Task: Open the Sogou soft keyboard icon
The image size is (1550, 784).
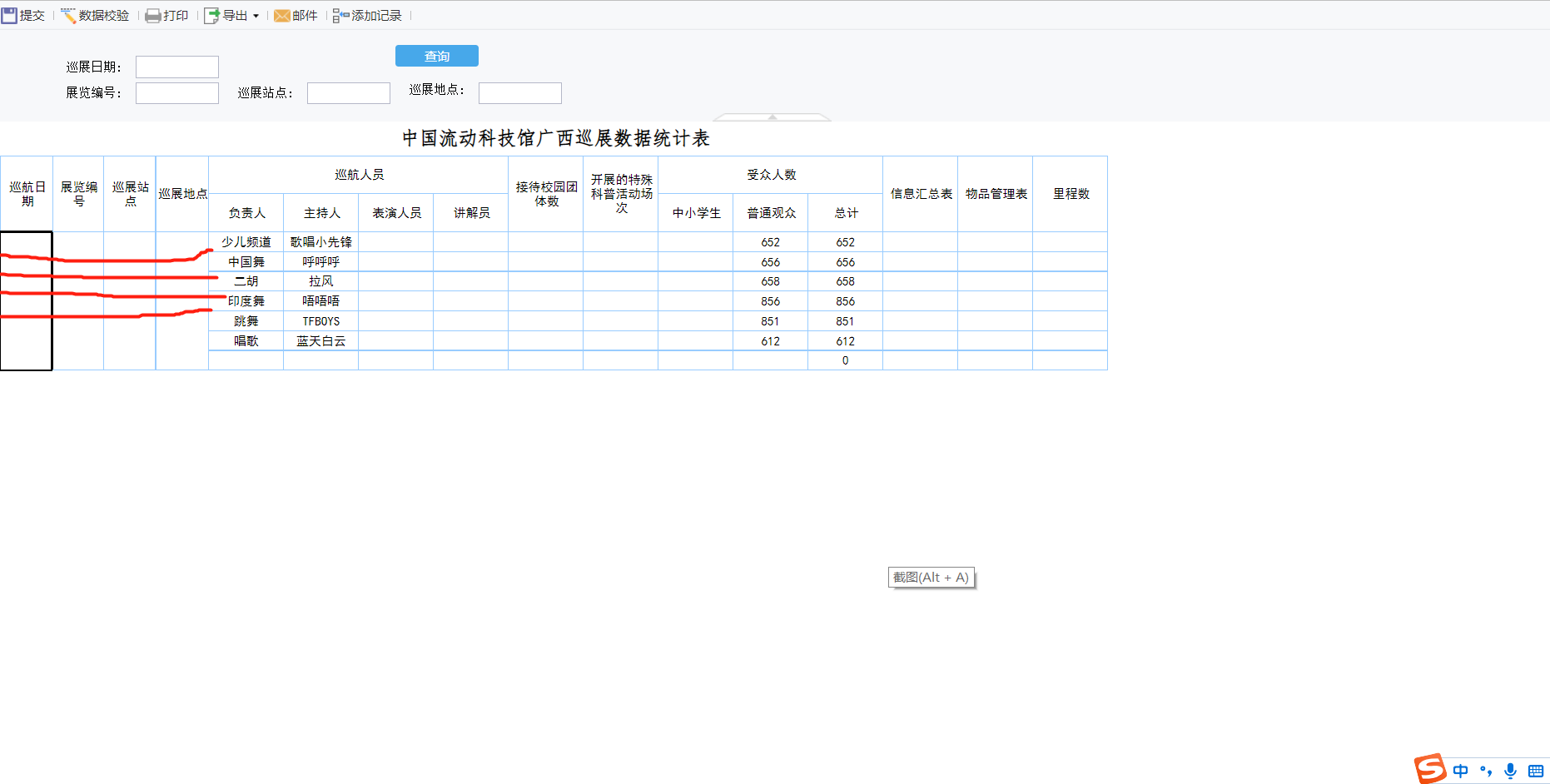Action: pyautogui.click(x=1536, y=771)
